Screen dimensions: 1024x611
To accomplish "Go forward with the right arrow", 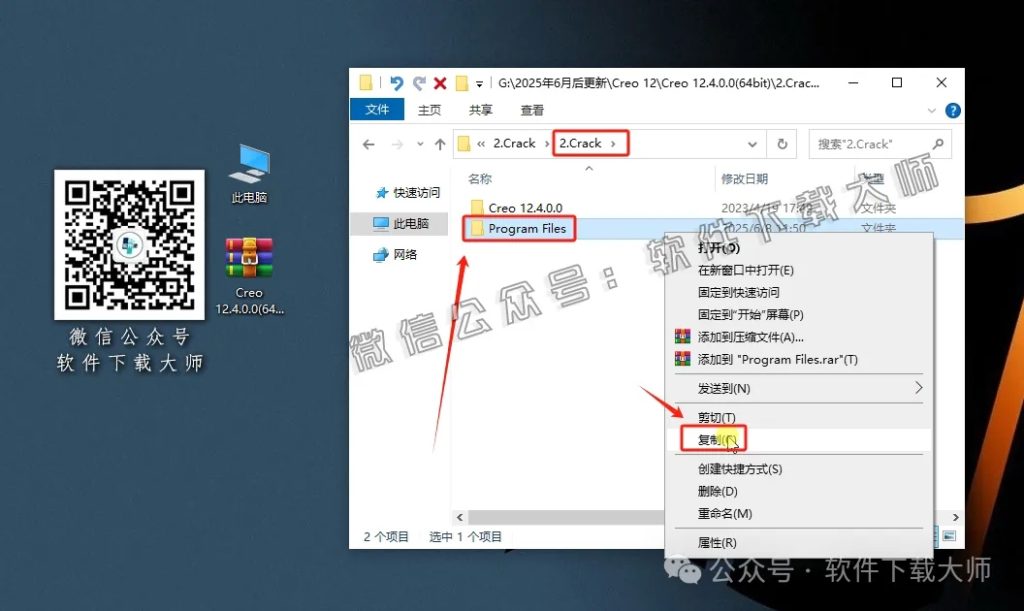I will pyautogui.click(x=397, y=144).
